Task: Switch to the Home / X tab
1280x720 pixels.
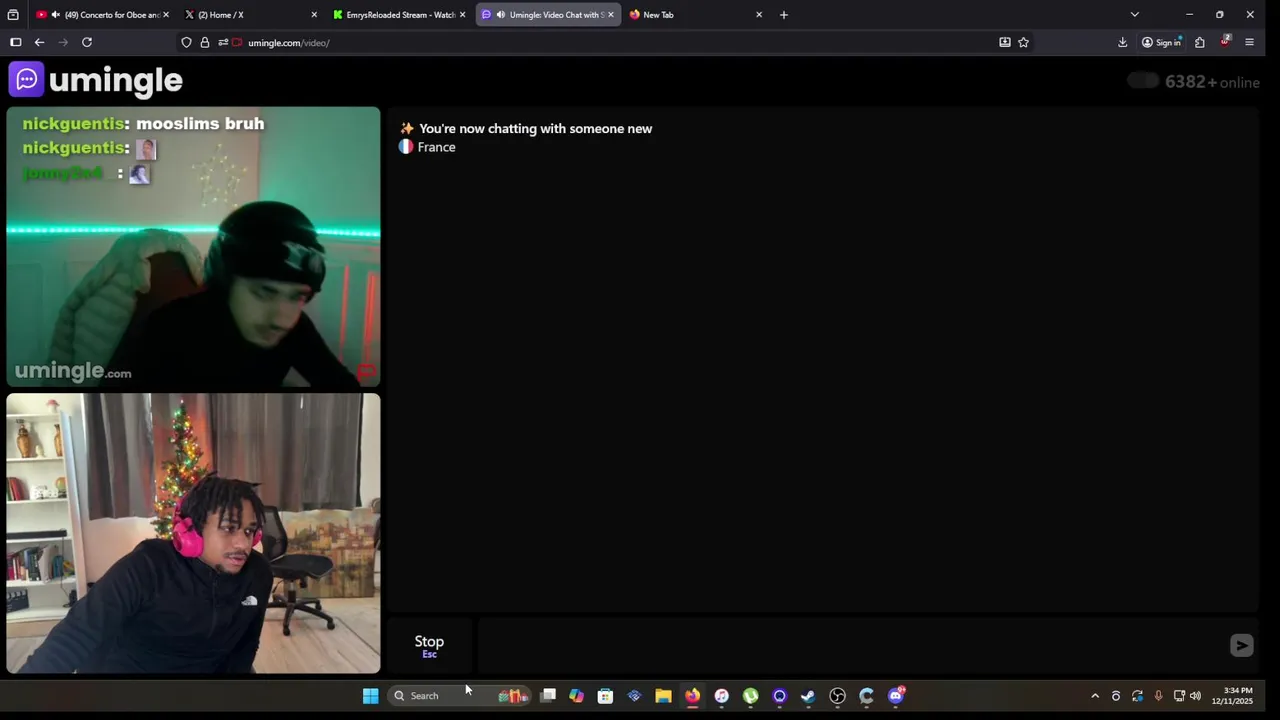Action: pyautogui.click(x=250, y=15)
